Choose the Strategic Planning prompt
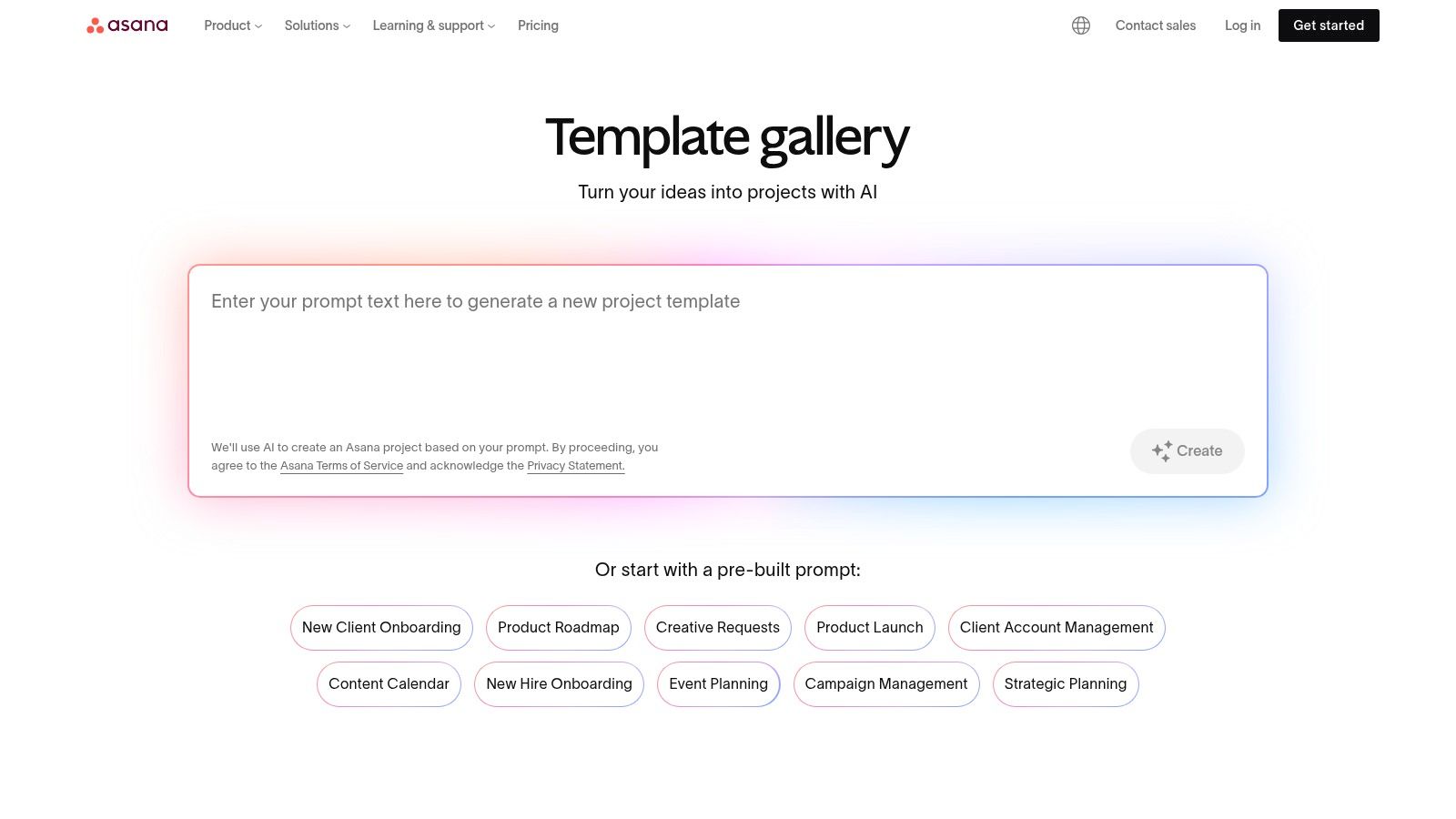This screenshot has height=819, width=1456. click(x=1065, y=683)
